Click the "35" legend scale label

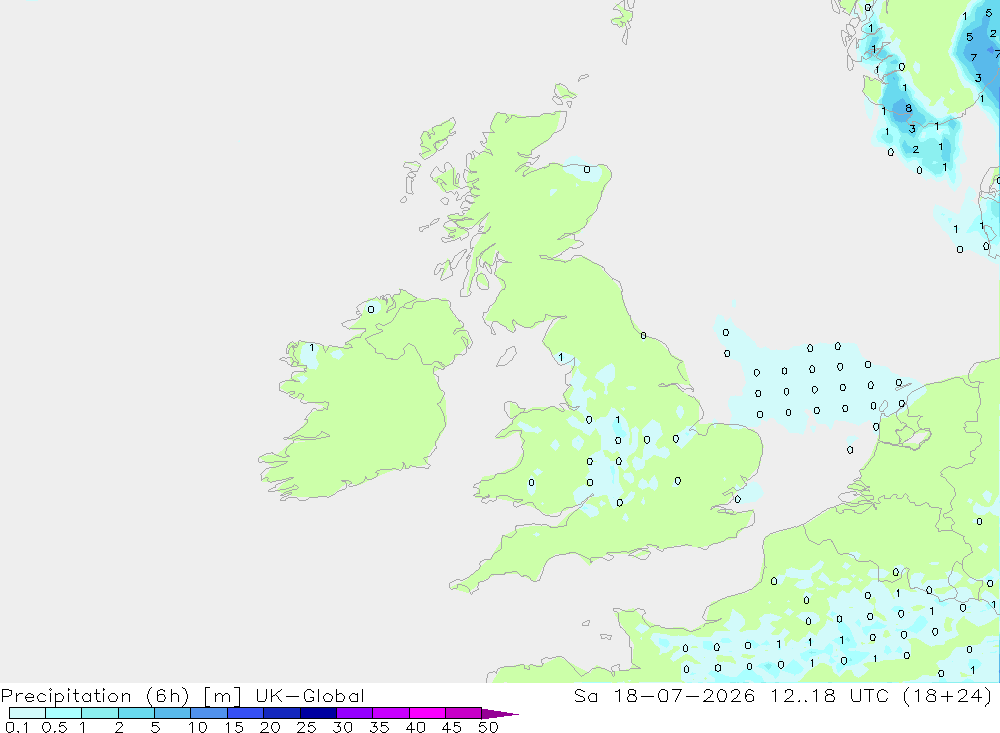(x=379, y=727)
